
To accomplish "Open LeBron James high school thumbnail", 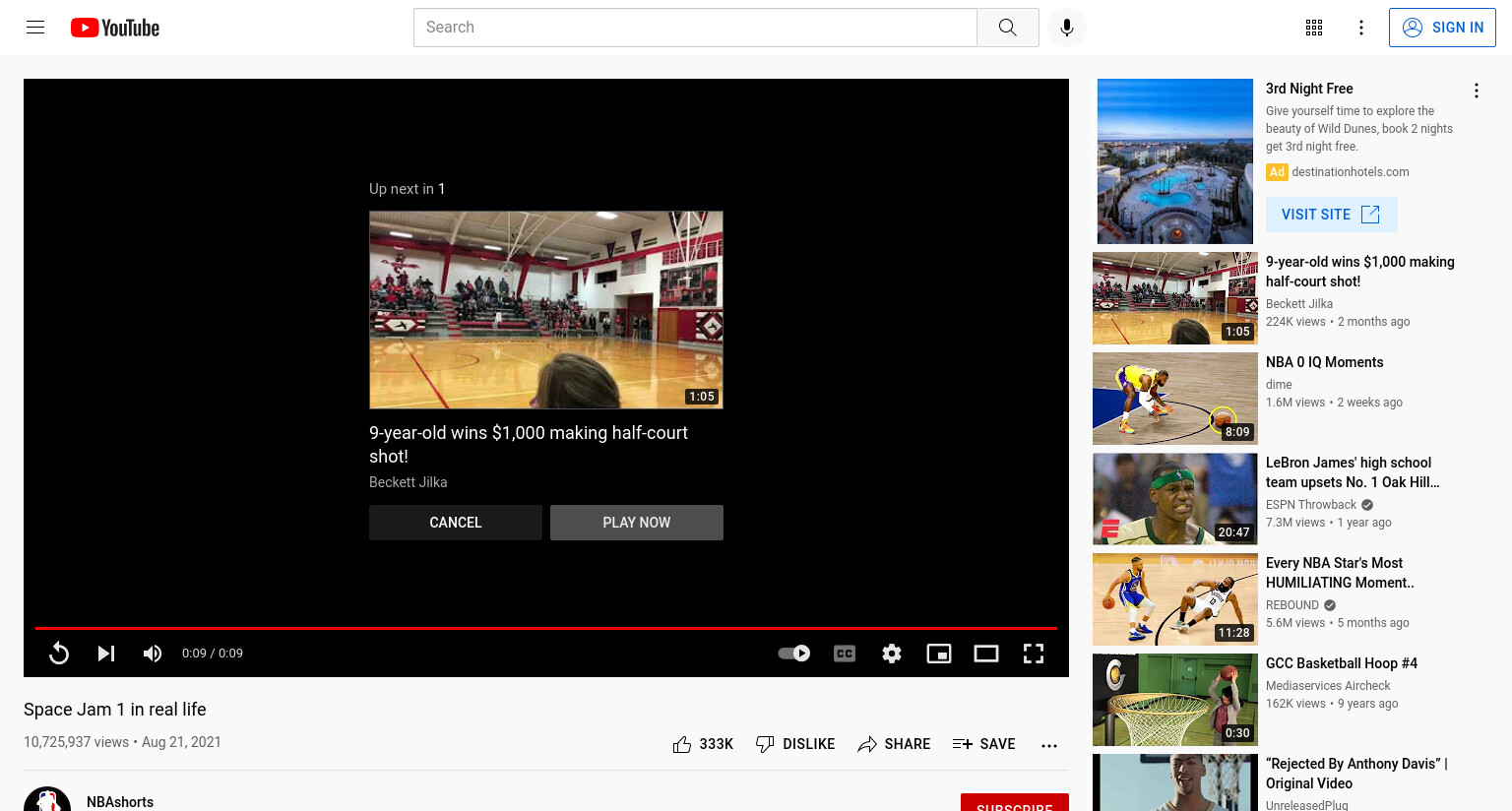I will coord(1175,499).
